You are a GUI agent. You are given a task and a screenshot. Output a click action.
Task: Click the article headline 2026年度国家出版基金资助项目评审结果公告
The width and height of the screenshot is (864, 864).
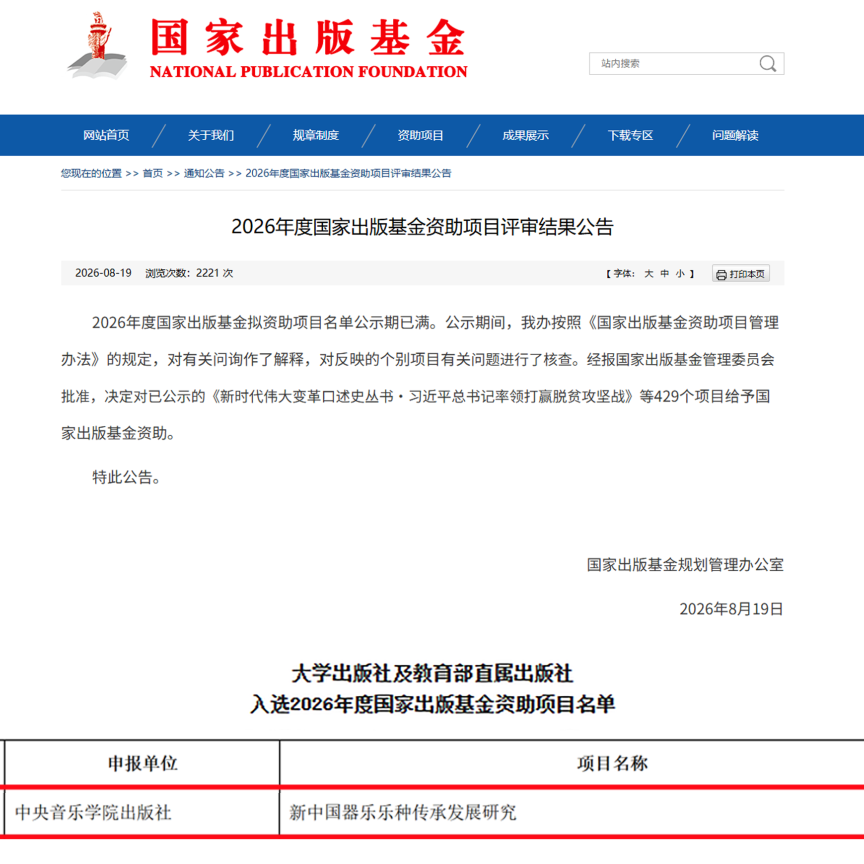[x=422, y=227]
